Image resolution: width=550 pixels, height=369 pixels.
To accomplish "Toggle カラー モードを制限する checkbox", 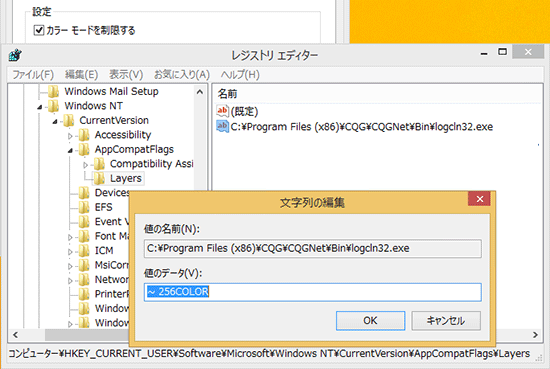I will pos(39,31).
